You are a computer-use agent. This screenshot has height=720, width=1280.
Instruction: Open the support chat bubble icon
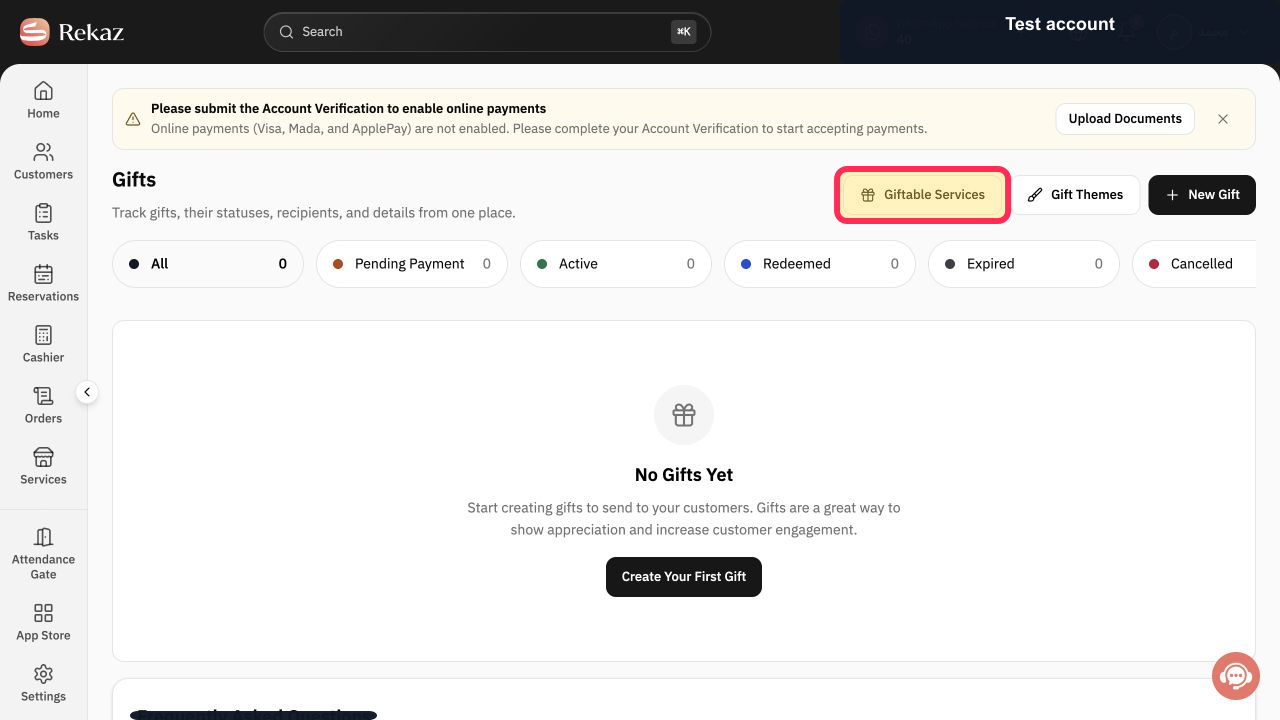click(x=1236, y=676)
